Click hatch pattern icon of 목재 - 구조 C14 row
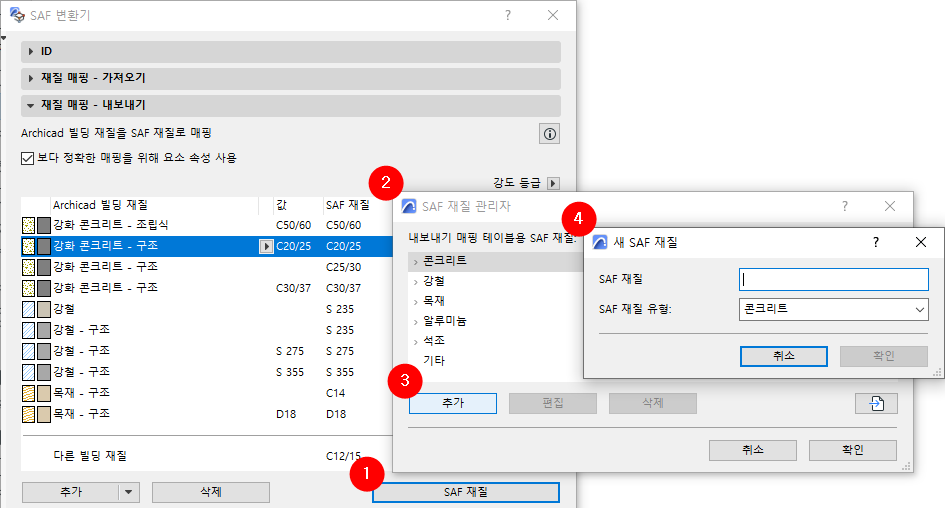This screenshot has width=945, height=508. [28, 393]
